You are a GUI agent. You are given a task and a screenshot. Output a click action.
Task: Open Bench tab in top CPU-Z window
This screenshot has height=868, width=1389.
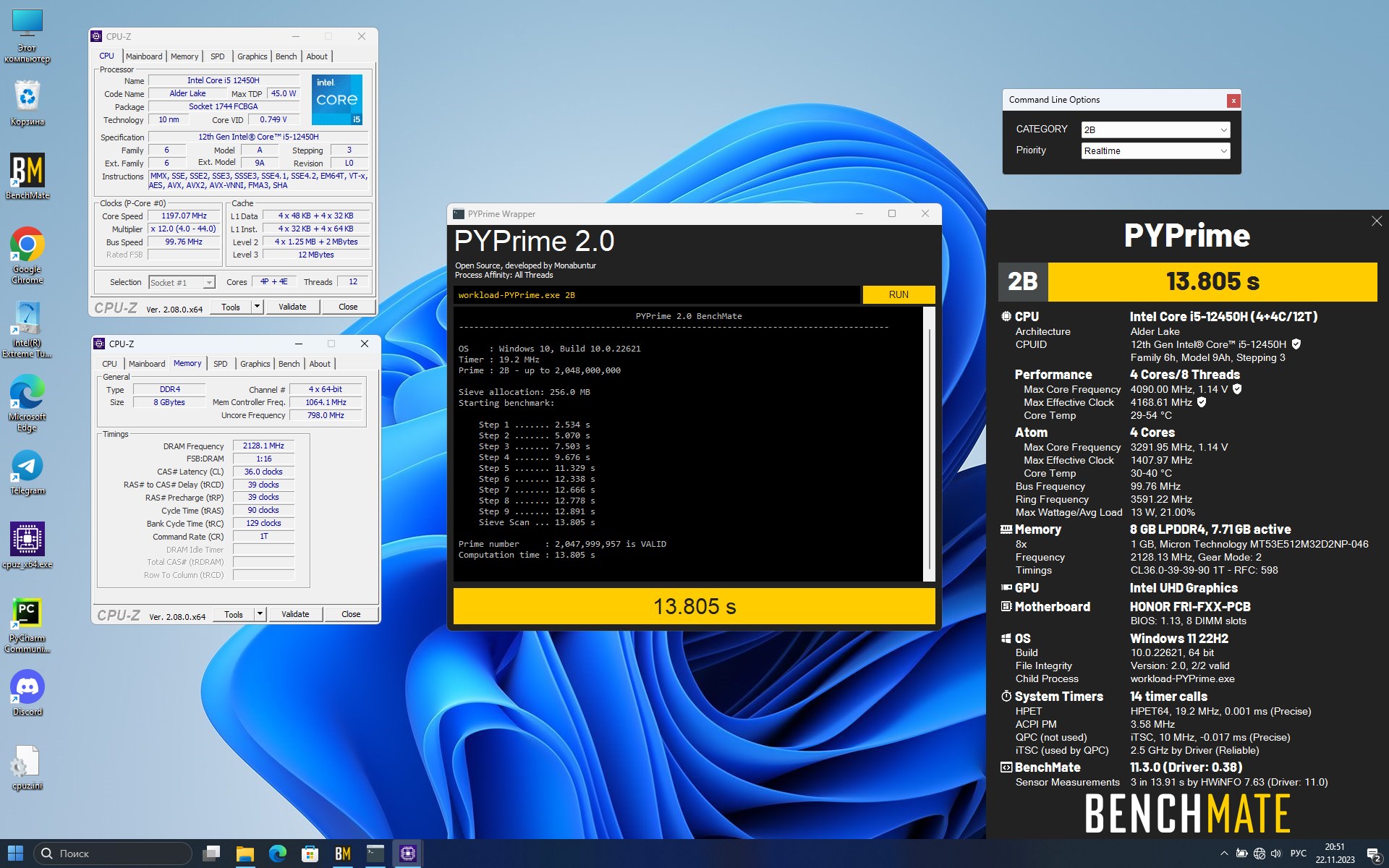click(x=286, y=56)
